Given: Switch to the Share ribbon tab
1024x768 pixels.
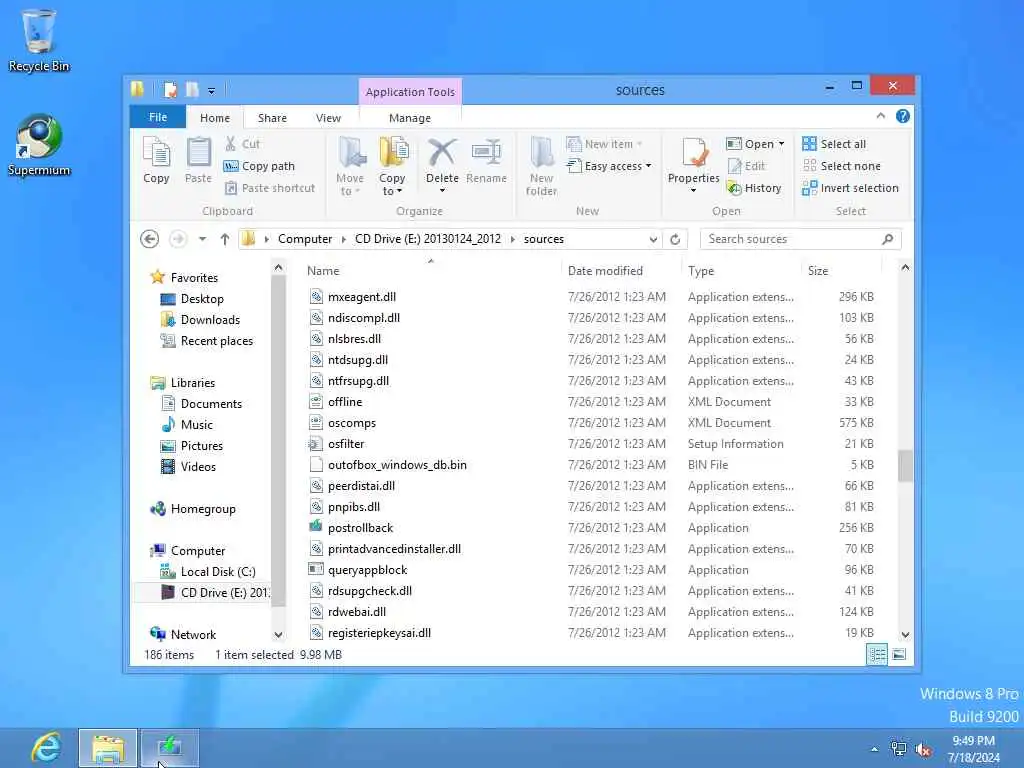Looking at the screenshot, I should coord(272,118).
